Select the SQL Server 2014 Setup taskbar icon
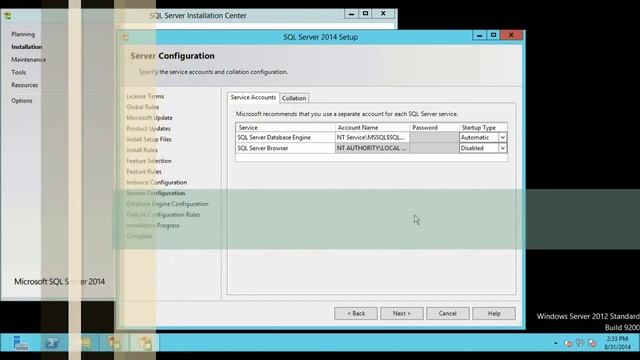The image size is (640, 360). tap(145, 343)
